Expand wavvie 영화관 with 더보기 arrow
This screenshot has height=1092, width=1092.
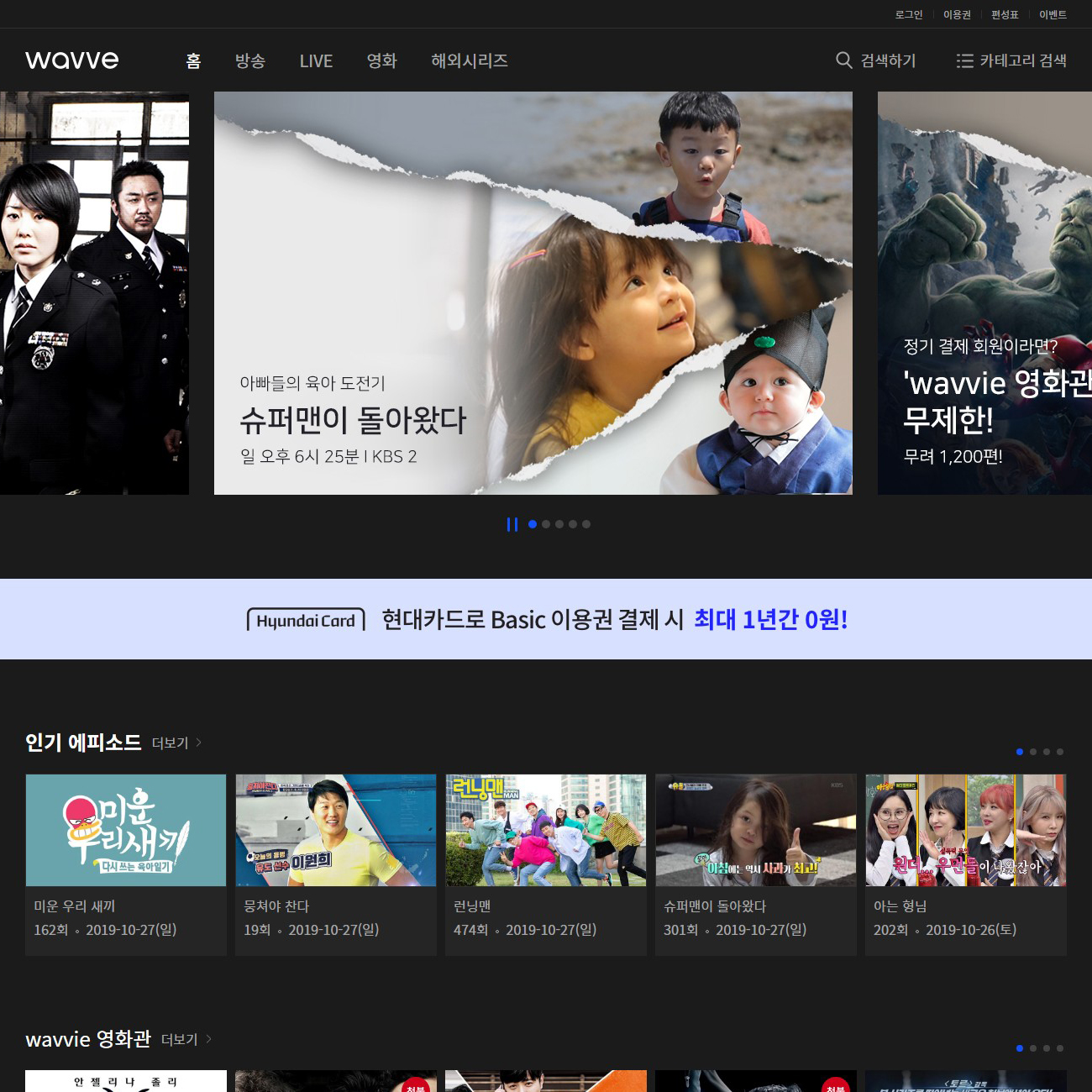(x=208, y=1039)
